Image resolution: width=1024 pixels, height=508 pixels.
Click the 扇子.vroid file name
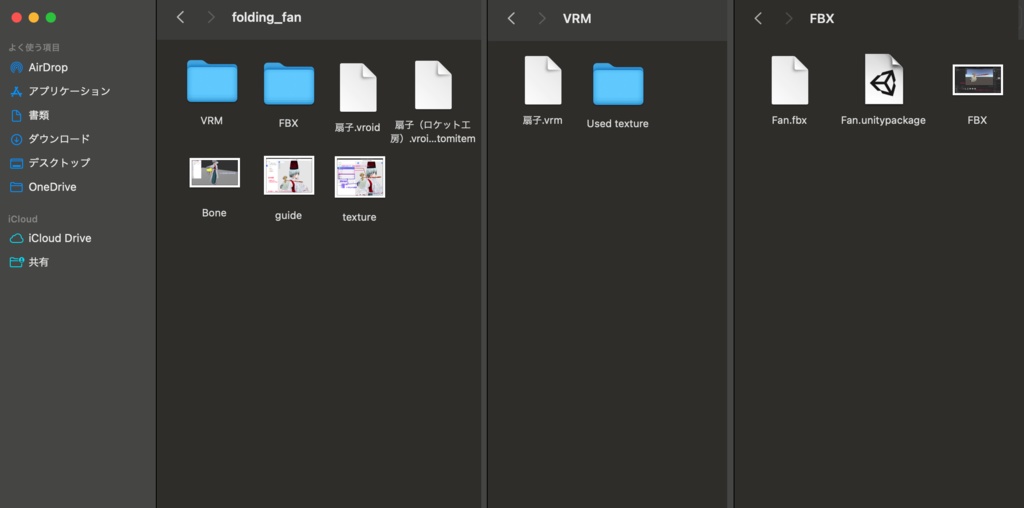pos(357,127)
